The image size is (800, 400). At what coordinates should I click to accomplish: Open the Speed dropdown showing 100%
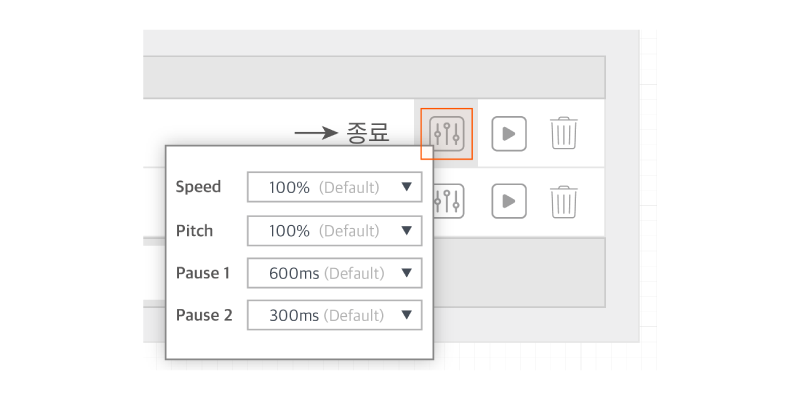[334, 187]
